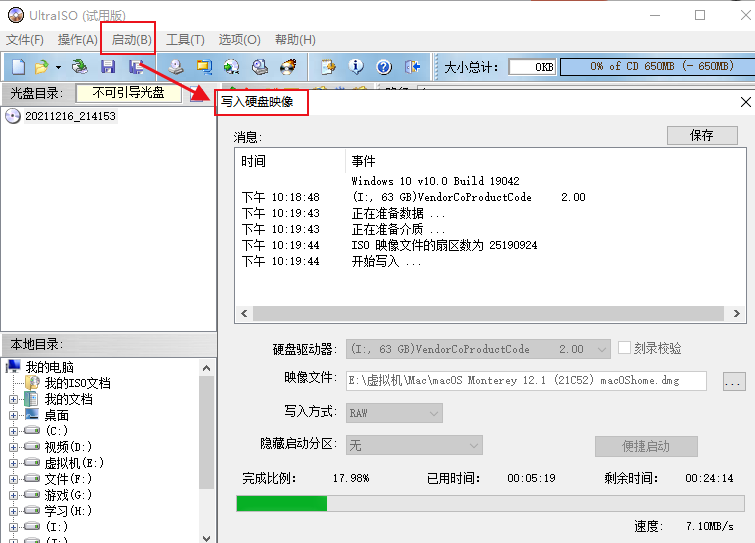The image size is (755, 543).
Task: Click the blue Help question mark icon
Action: pos(384,66)
